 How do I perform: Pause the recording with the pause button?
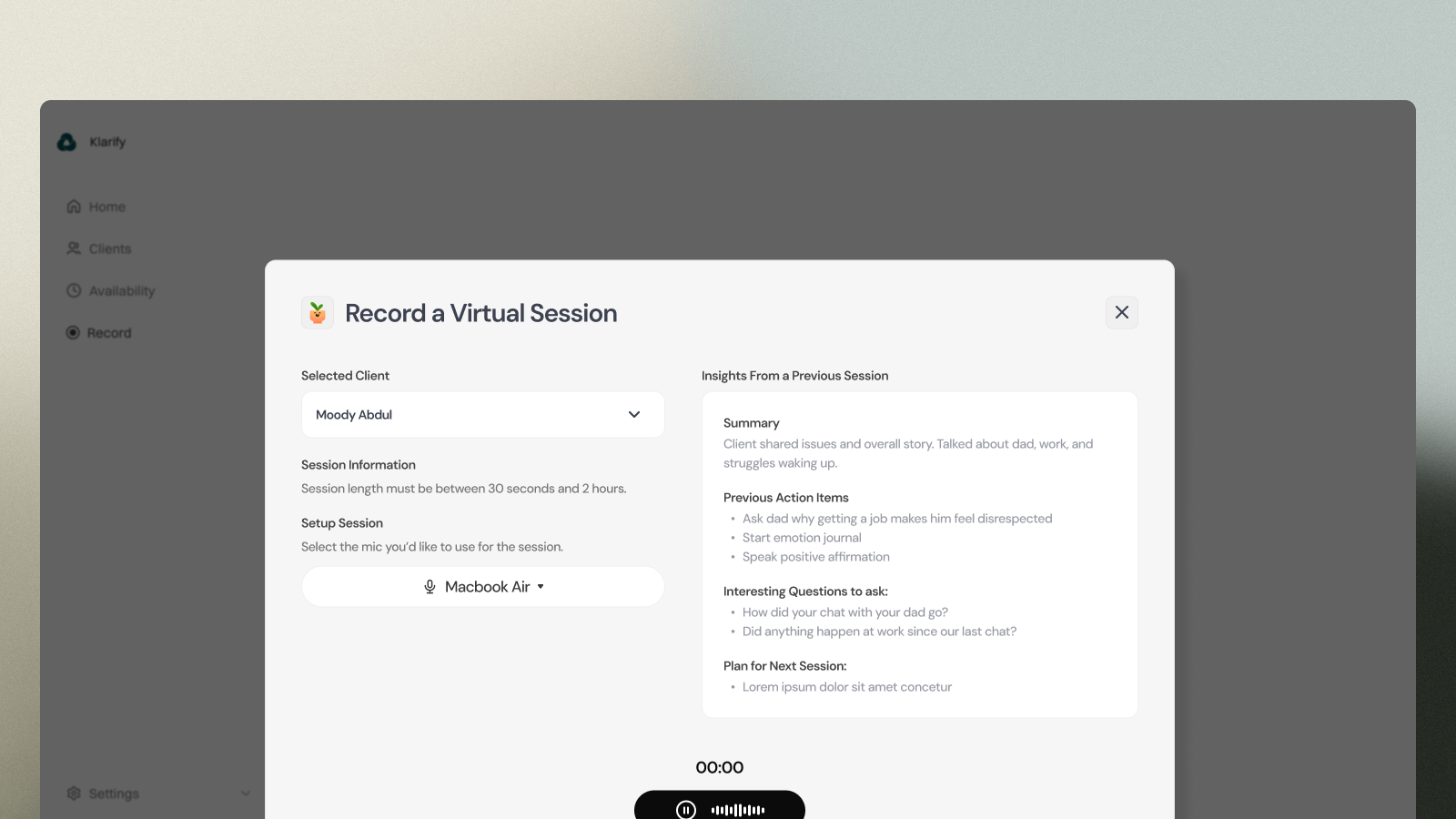tap(685, 808)
